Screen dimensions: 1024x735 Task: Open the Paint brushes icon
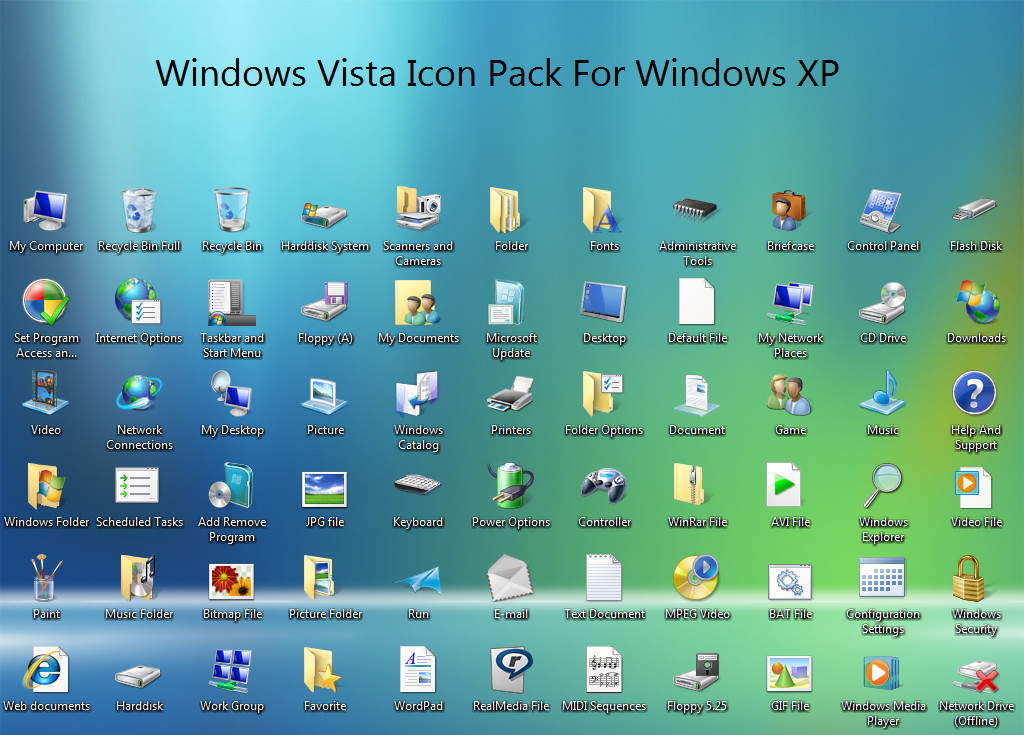pyautogui.click(x=46, y=578)
